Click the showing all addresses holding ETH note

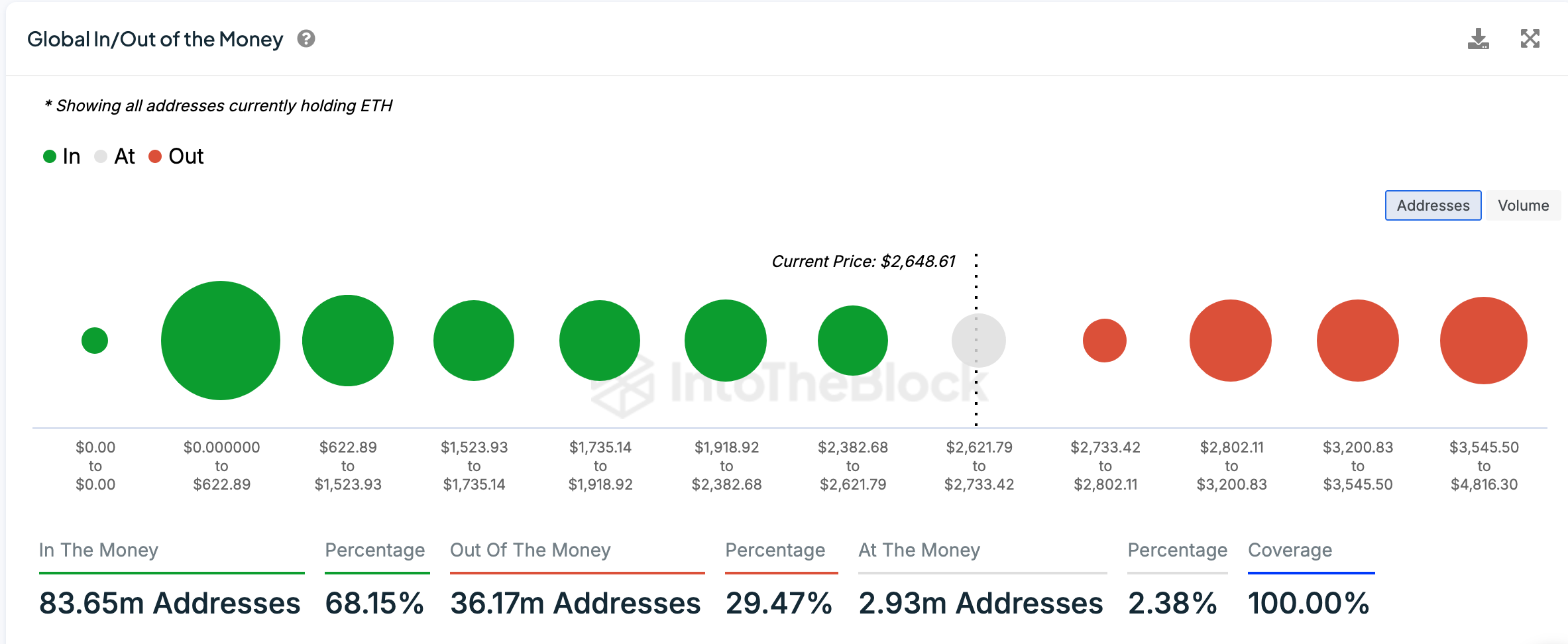219,106
